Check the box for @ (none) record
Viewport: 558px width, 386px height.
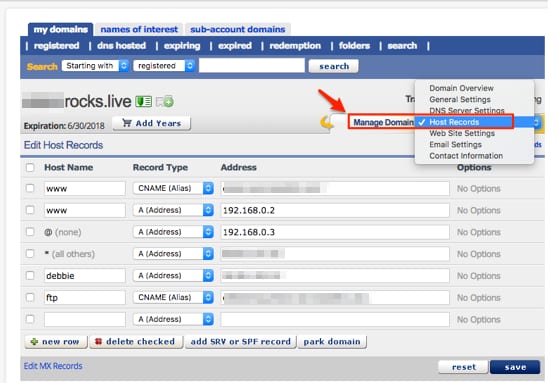(30, 232)
